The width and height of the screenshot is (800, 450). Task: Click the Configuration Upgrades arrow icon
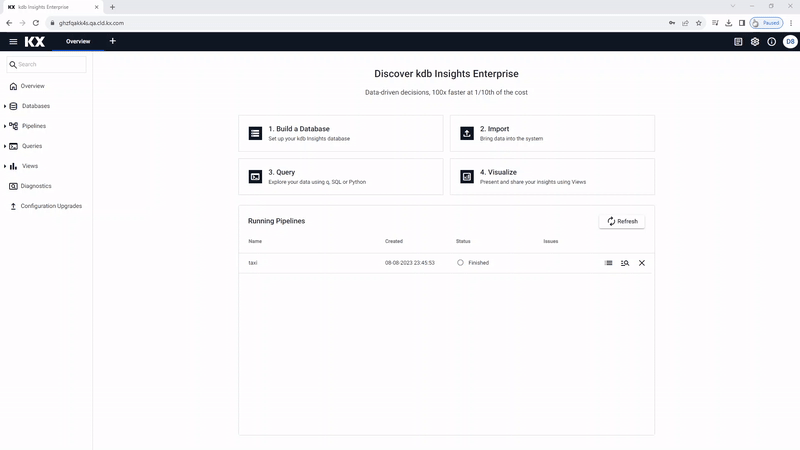13,206
